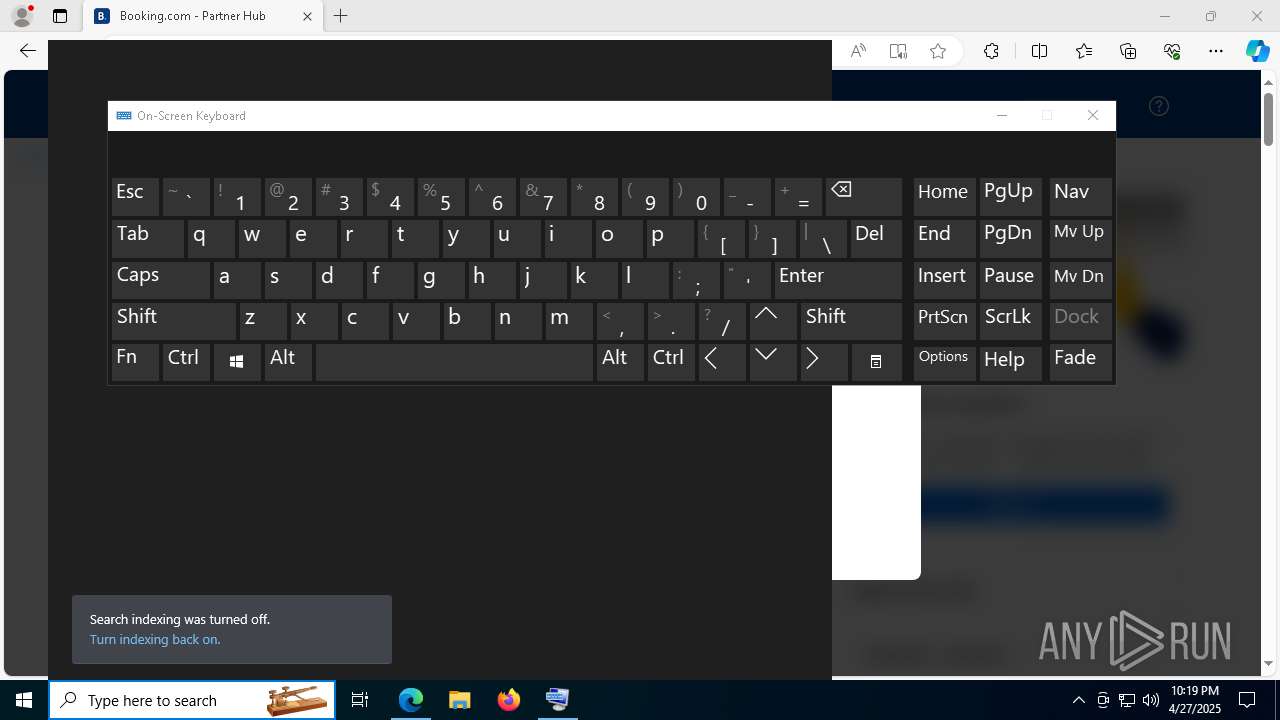Screen dimensions: 1280x720
Task: Toggle left Alt key on keyboard
Action: pyautogui.click(x=288, y=362)
